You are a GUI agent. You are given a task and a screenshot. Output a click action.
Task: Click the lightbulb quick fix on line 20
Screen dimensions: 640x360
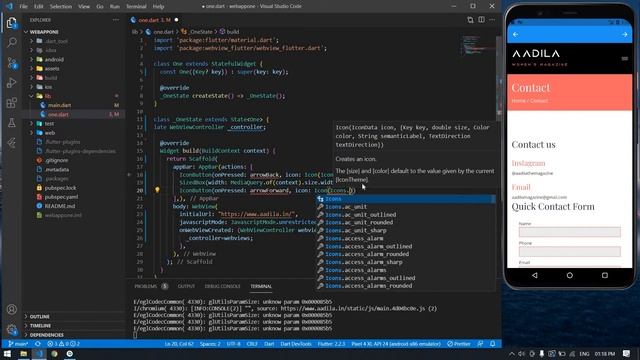tap(157, 190)
